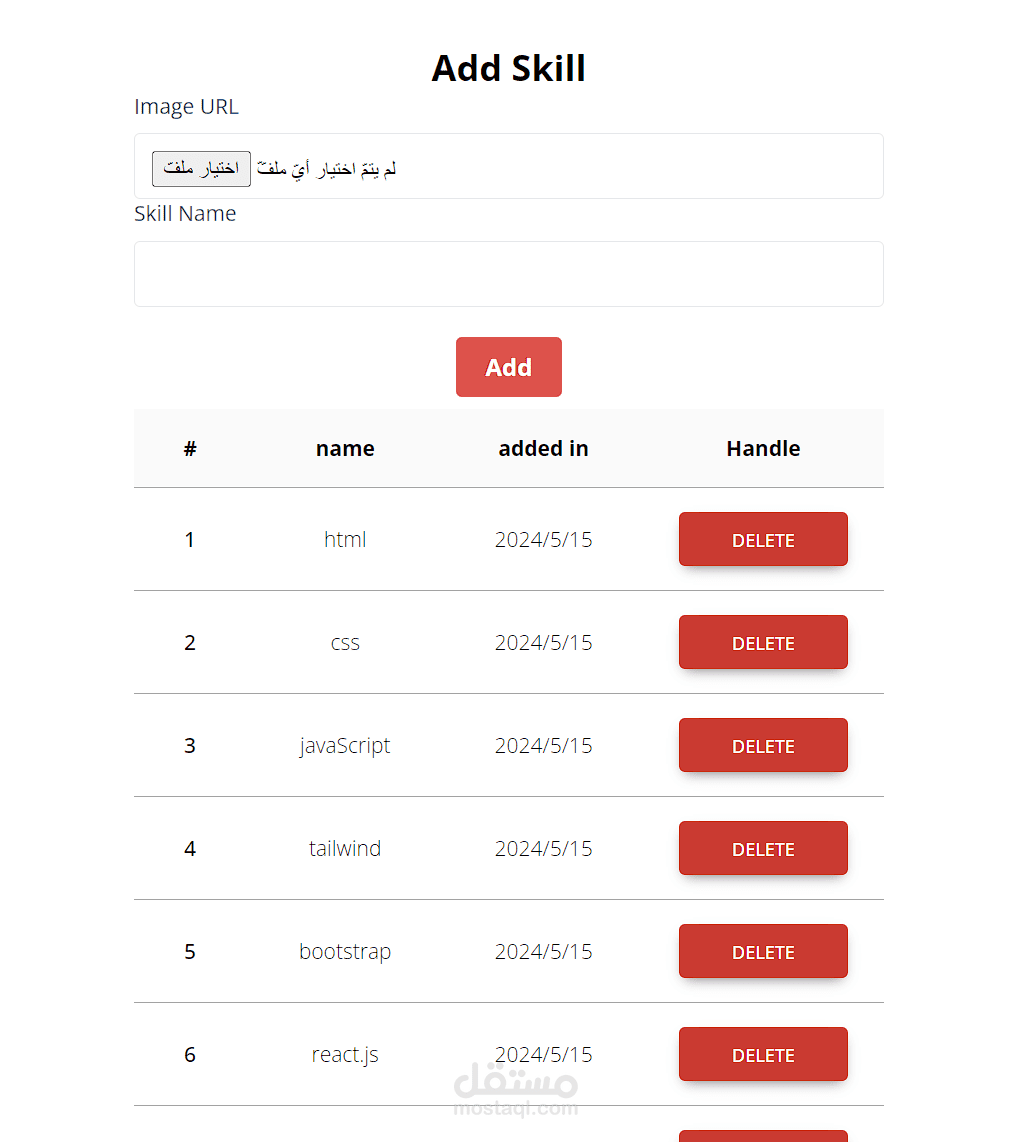Delete the css skill row
The width and height of the screenshot is (1032, 1142).
(x=763, y=642)
